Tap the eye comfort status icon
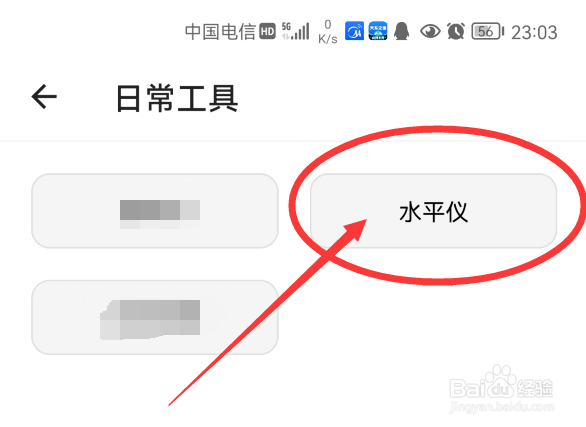 [430, 31]
